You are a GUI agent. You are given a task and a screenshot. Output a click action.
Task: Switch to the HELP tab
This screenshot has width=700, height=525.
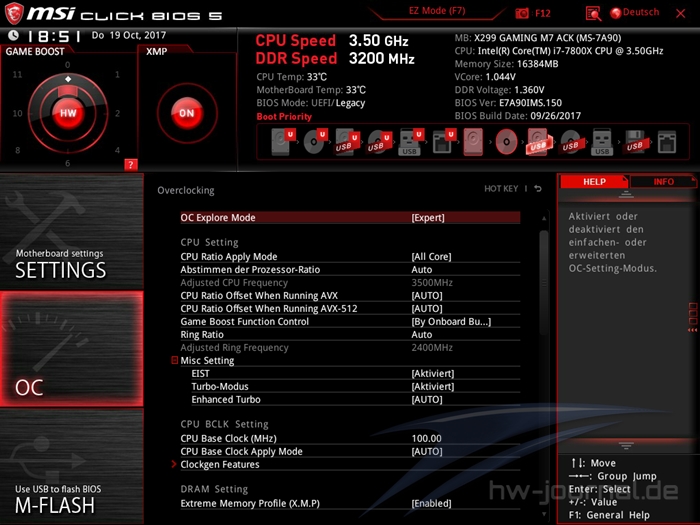pyautogui.click(x=594, y=182)
